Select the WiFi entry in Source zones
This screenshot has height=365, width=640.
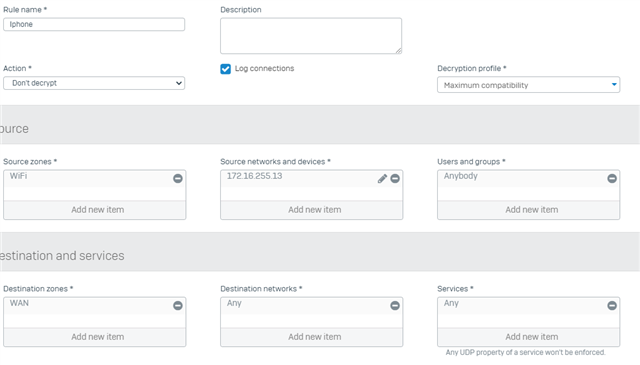[18, 176]
